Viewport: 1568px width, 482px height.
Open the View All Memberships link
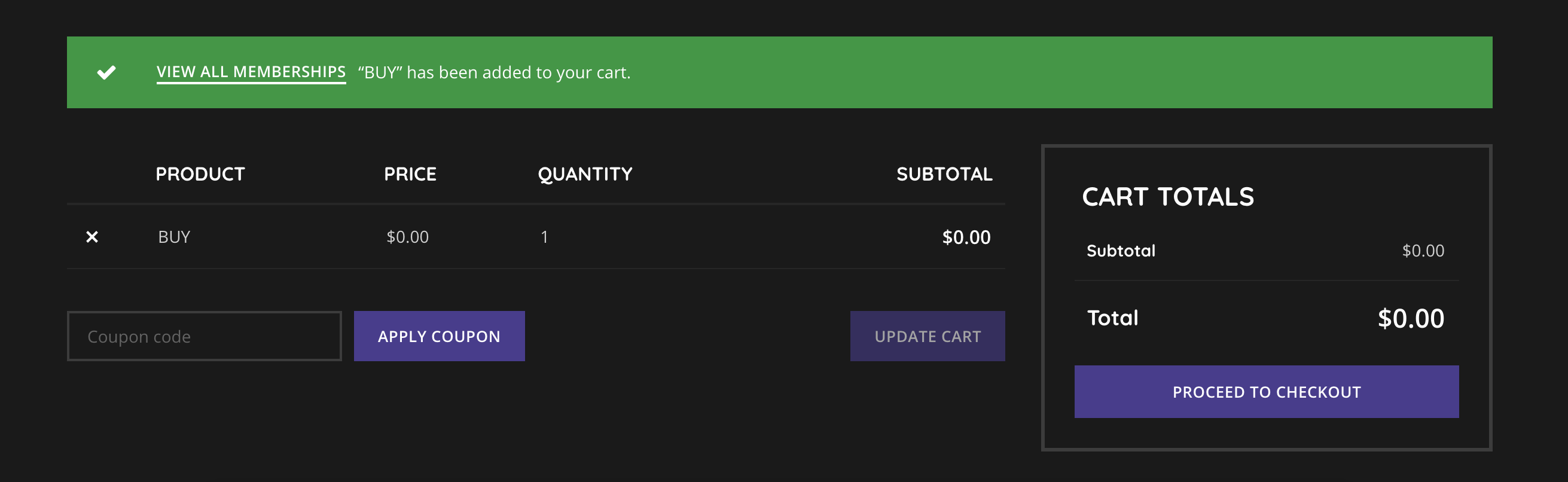[251, 72]
